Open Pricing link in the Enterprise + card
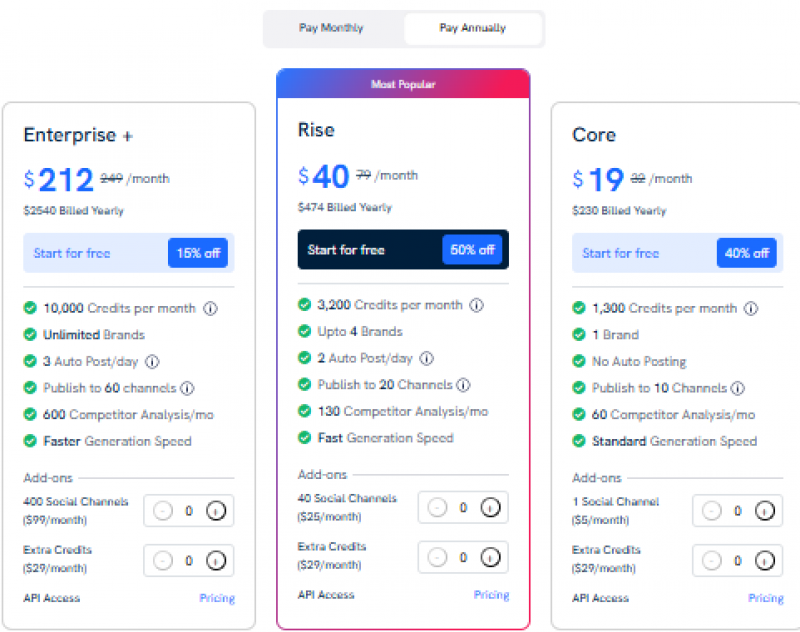Image resolution: width=800 pixels, height=632 pixels. [216, 598]
